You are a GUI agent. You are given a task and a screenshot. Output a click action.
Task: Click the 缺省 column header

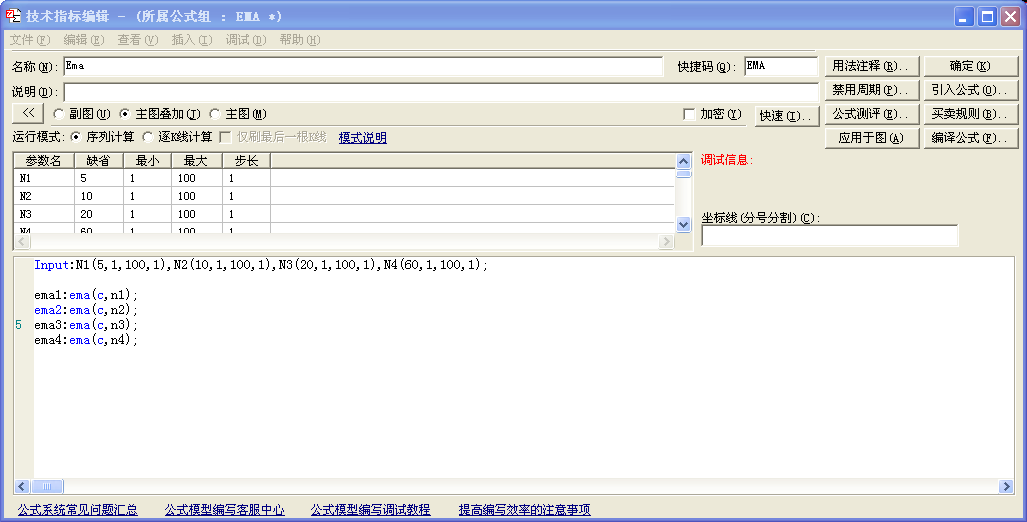[99, 160]
